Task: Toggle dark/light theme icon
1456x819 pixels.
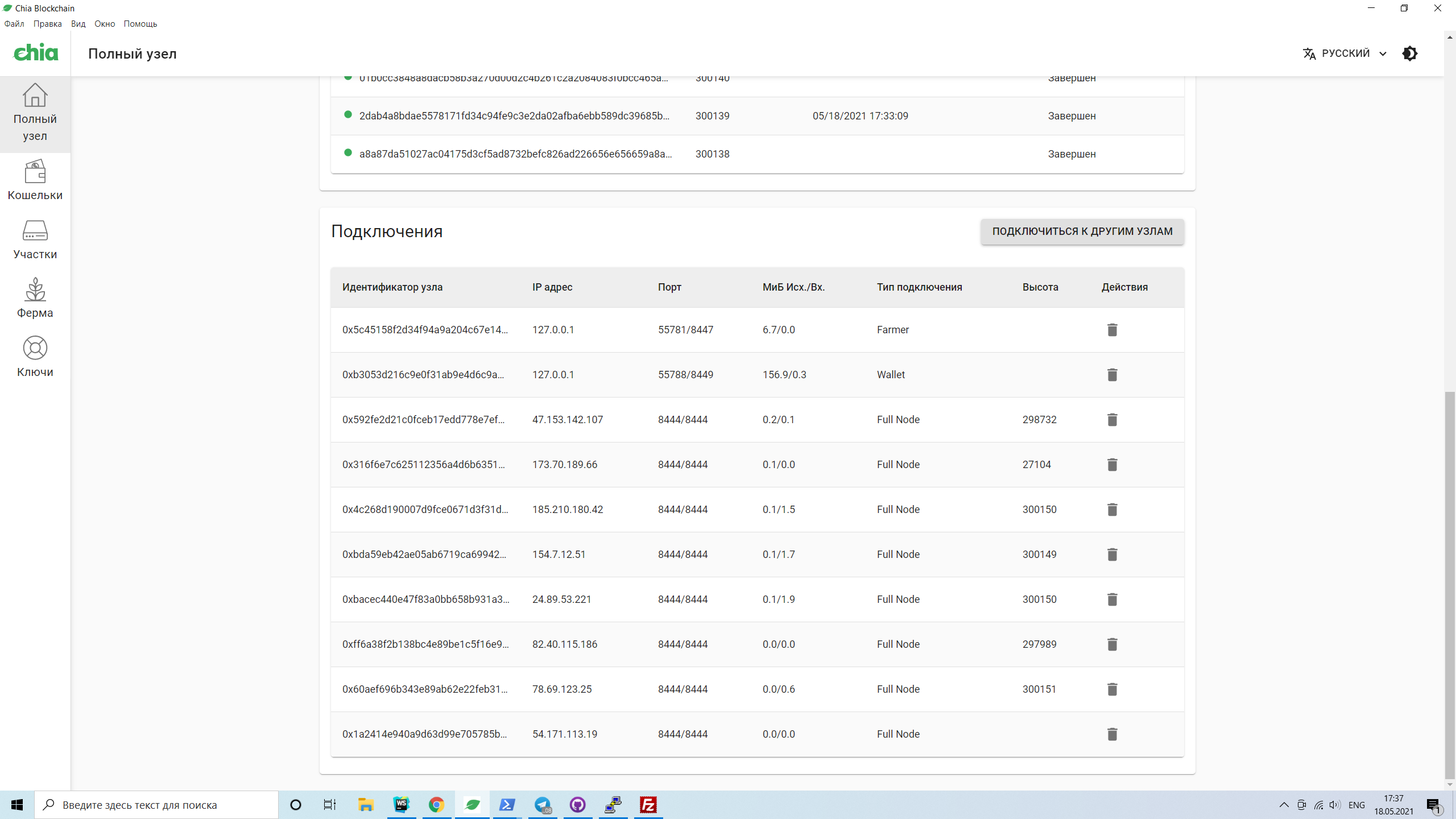Action: click(1410, 53)
